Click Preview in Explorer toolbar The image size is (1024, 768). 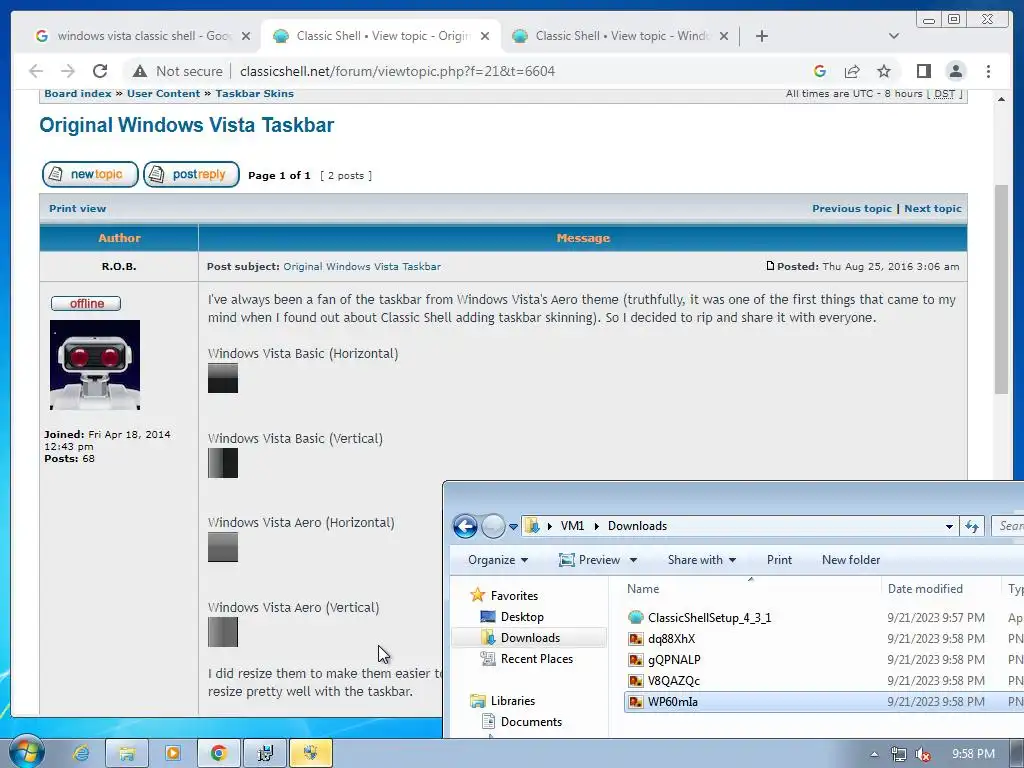tap(590, 560)
